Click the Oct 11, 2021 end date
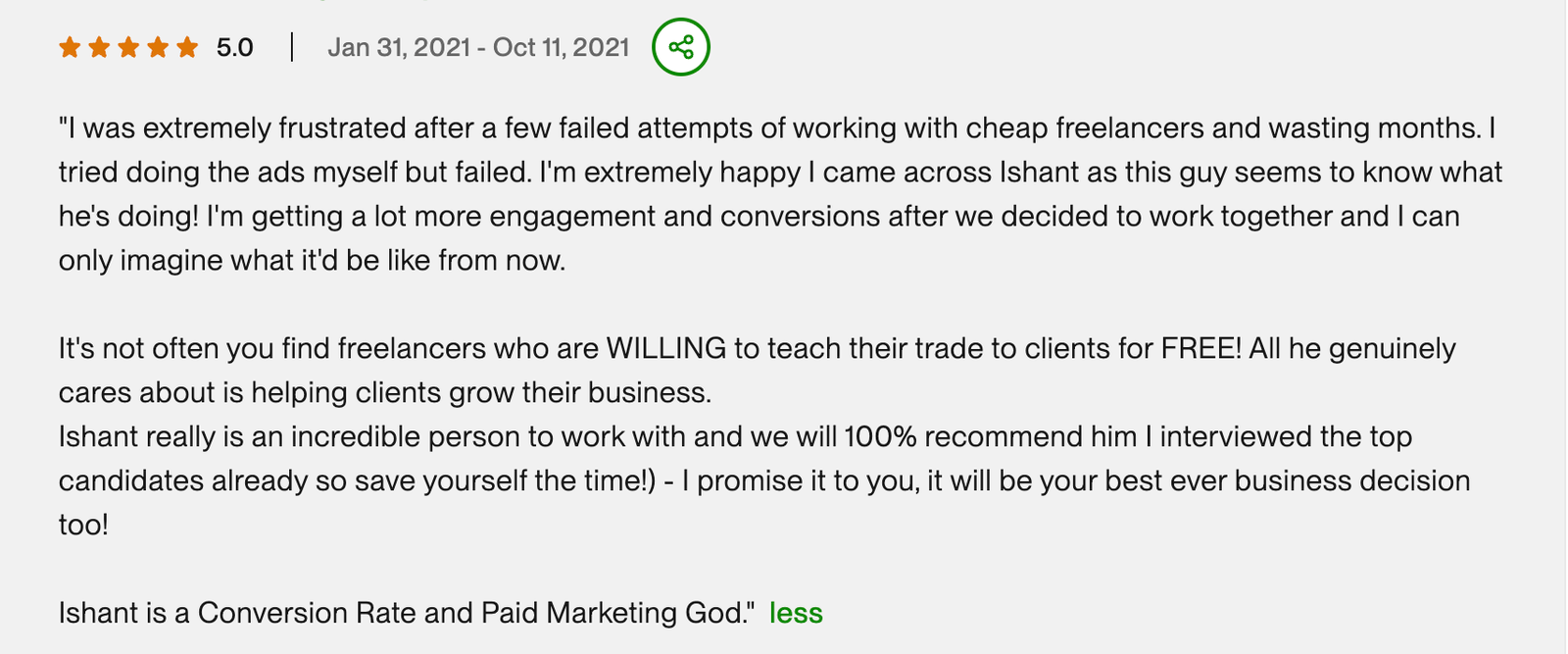 coord(562,47)
